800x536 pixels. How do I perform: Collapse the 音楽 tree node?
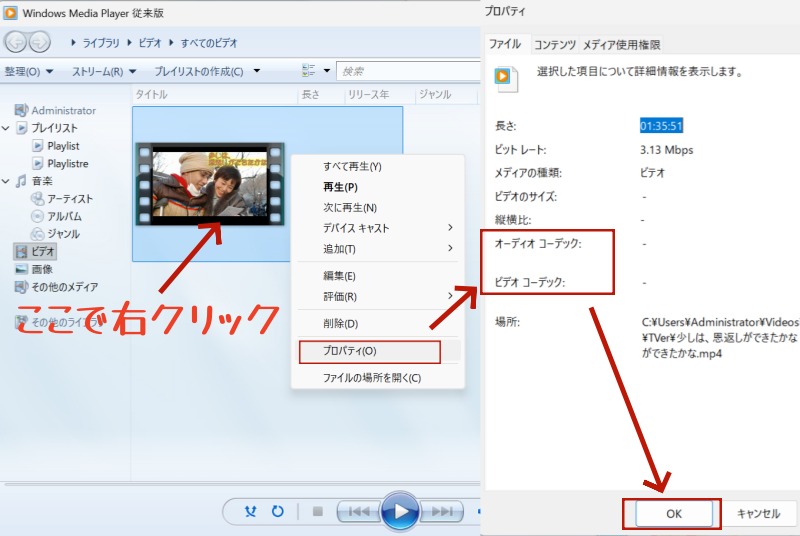(x=6, y=181)
